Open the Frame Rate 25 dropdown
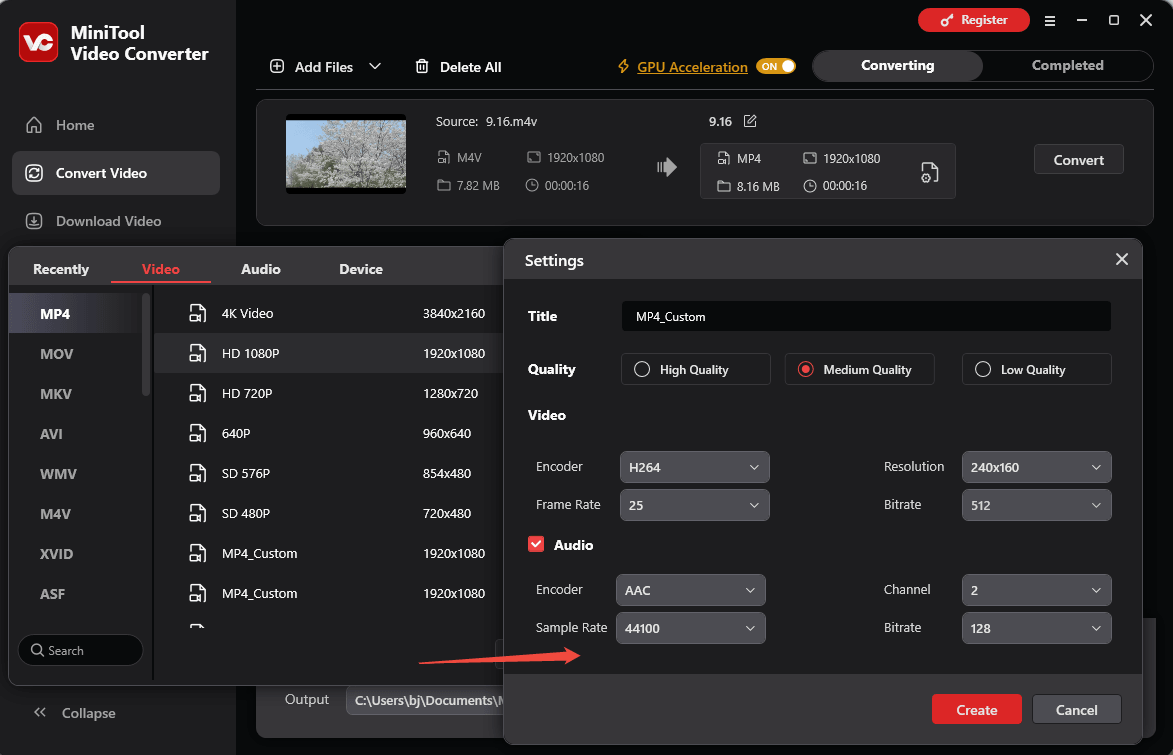 (694, 505)
